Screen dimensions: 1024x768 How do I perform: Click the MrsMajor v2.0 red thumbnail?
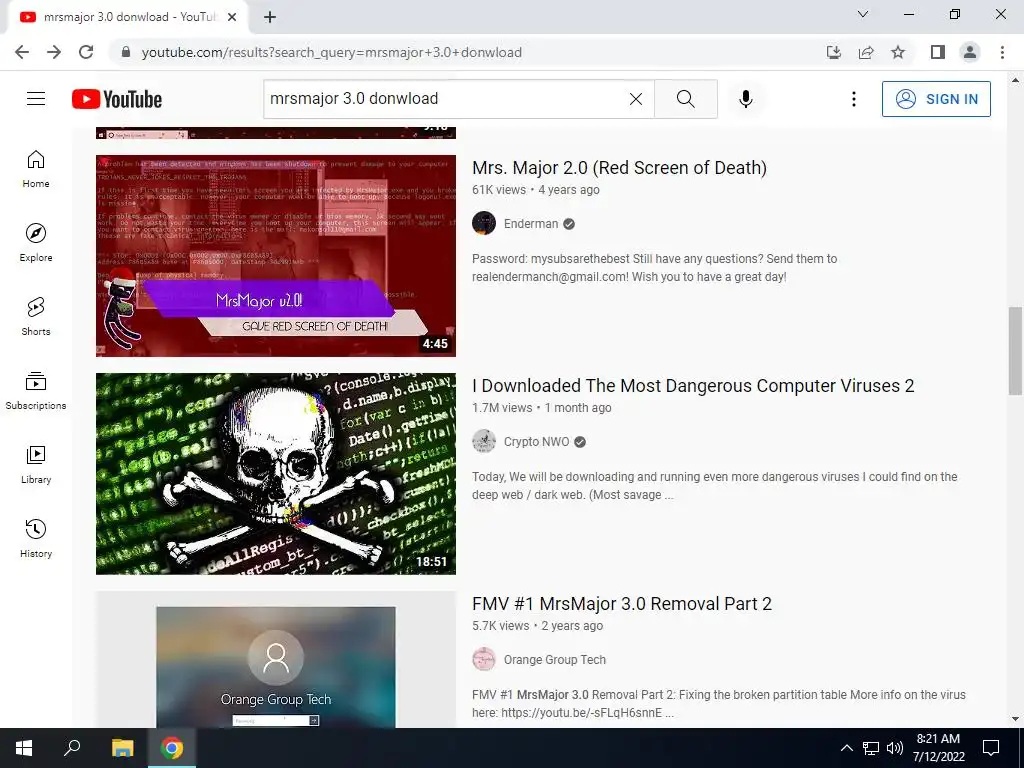click(276, 255)
